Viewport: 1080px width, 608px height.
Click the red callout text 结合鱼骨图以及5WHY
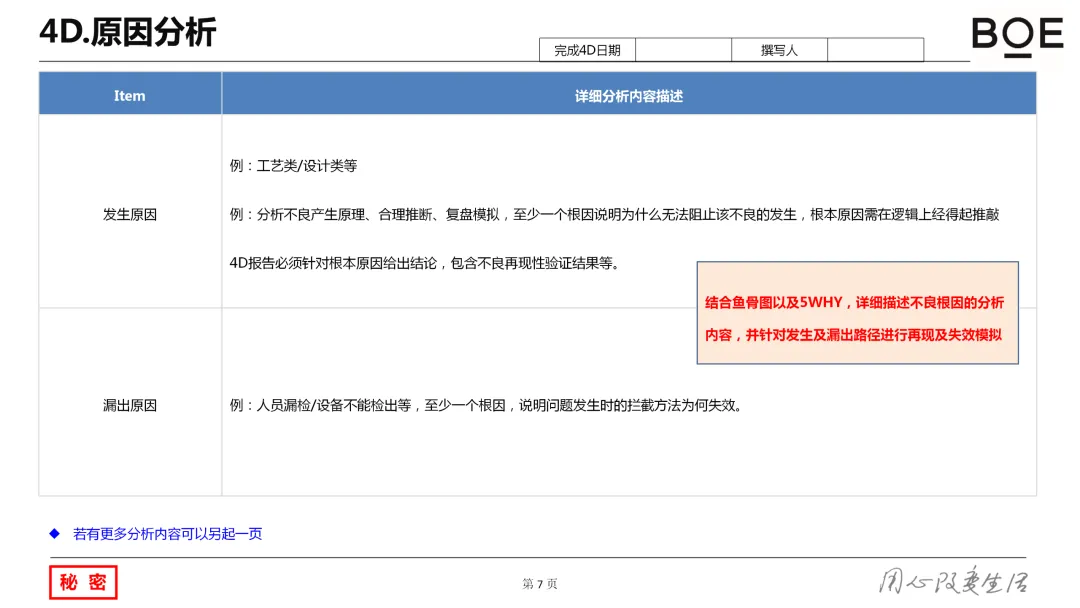[x=854, y=302]
